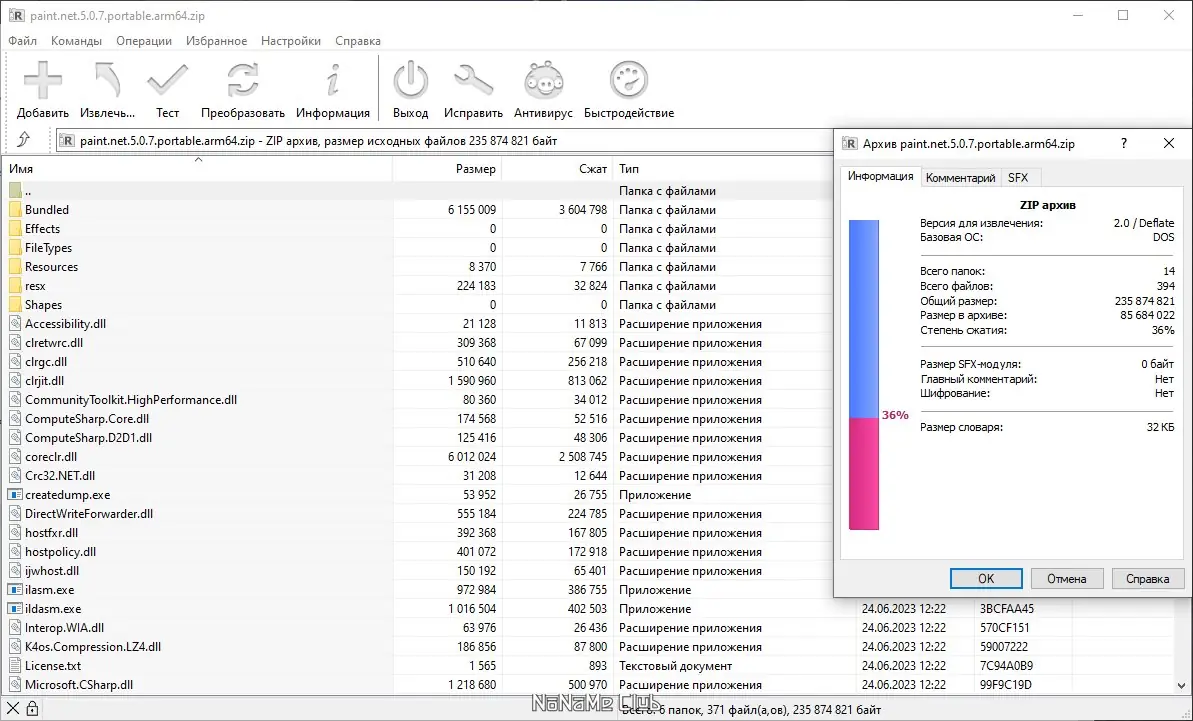Switch to the Комментарий tab
This screenshot has height=721, width=1193.
click(x=960, y=178)
